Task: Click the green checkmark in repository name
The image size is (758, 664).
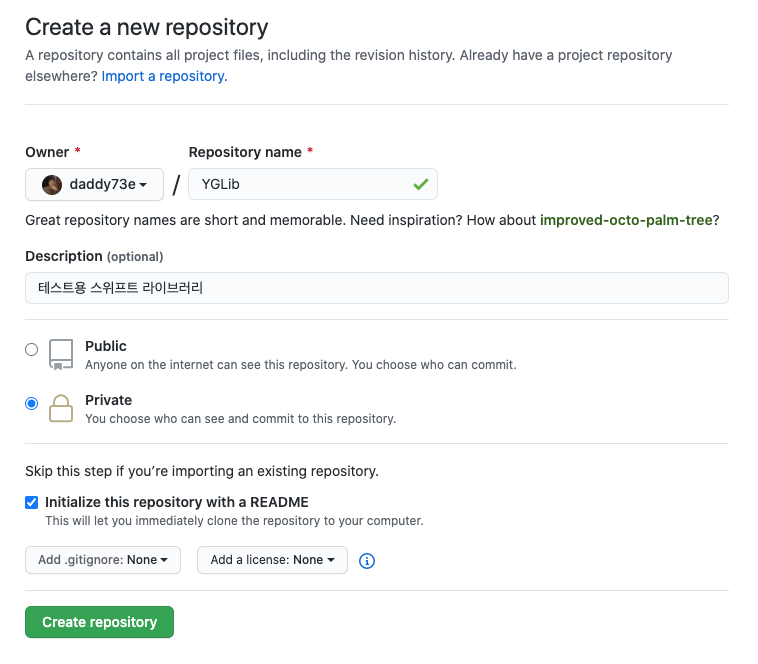Action: click(x=421, y=184)
